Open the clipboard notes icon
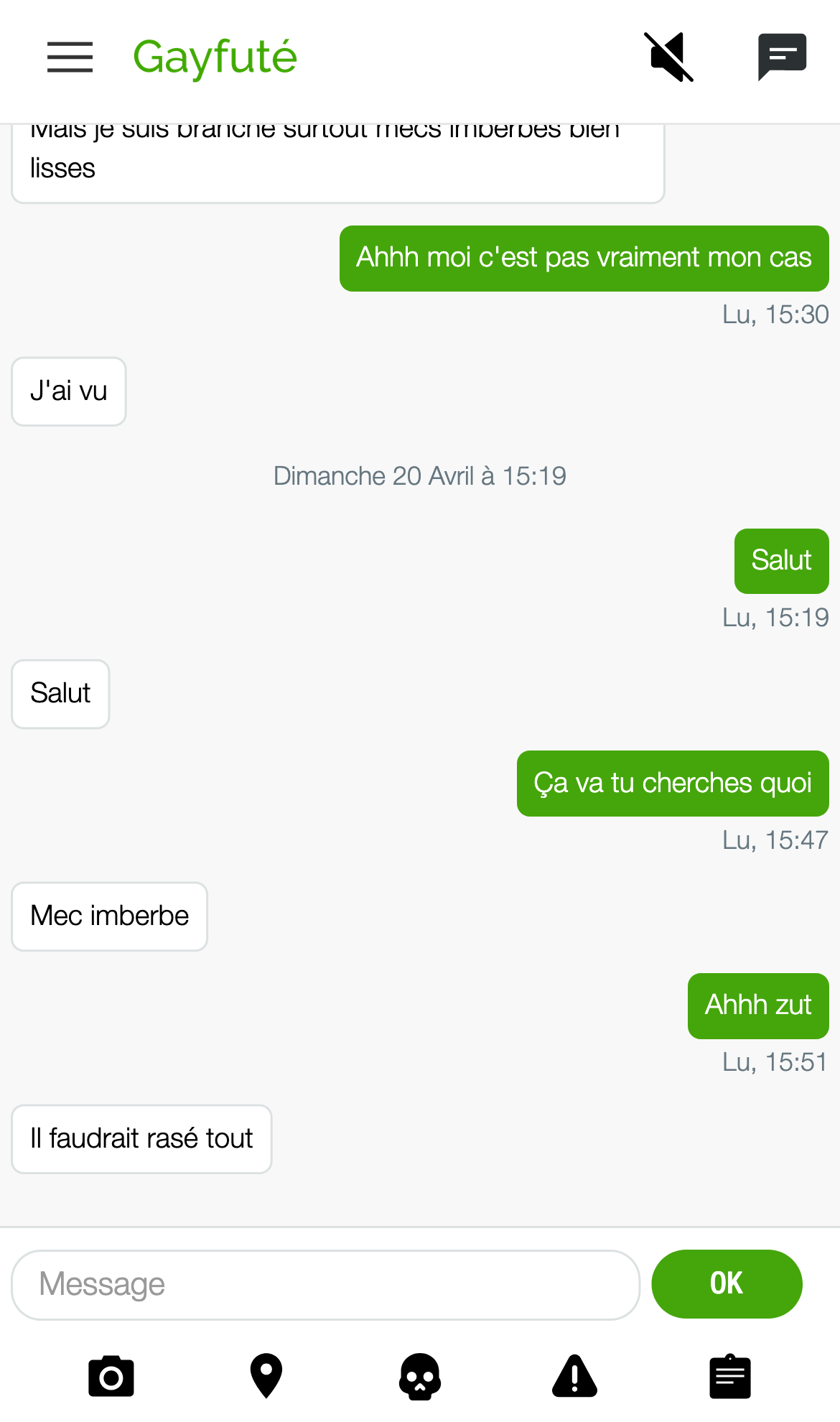 730,1377
